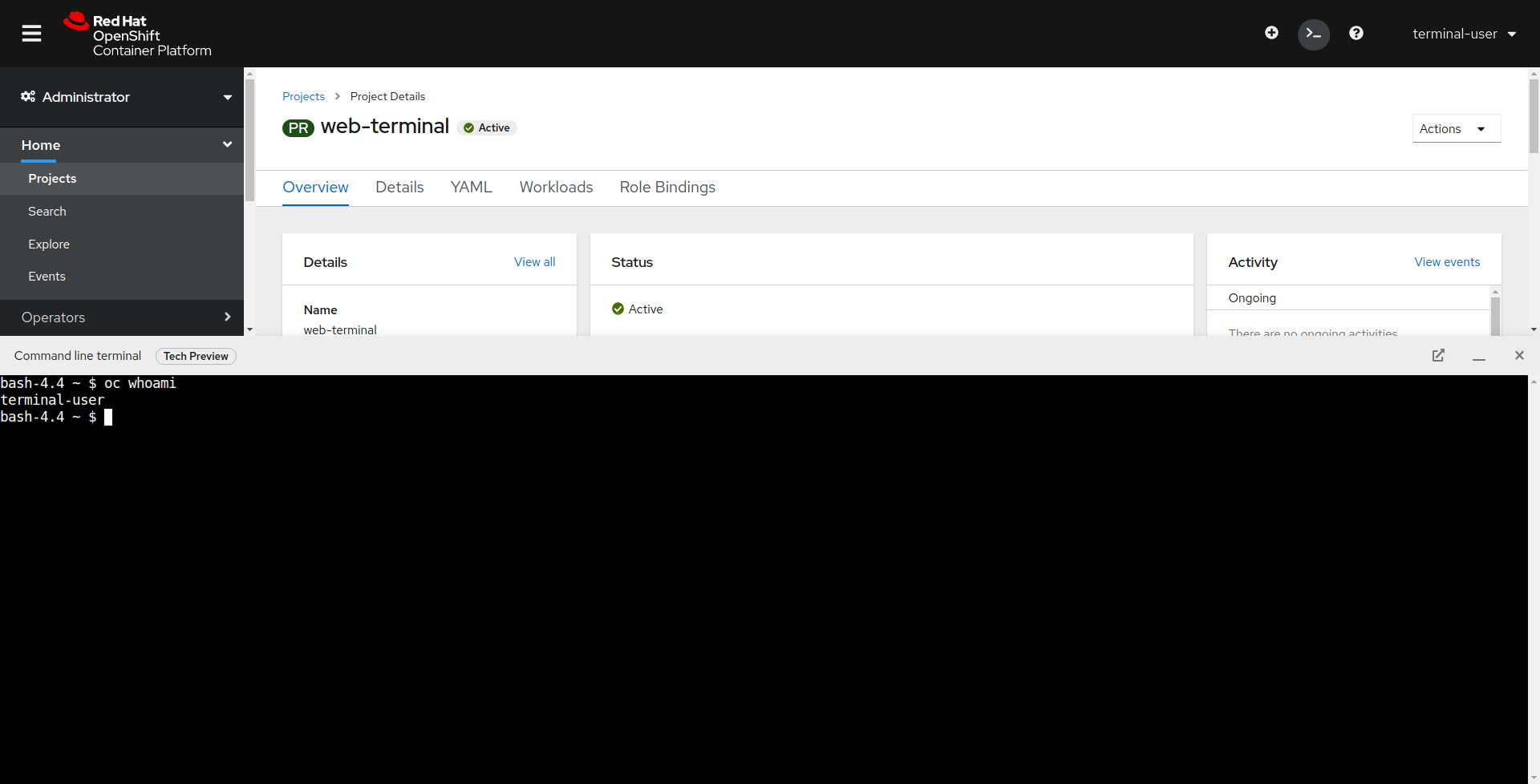The image size is (1540, 784).
Task: Open terminal in new window icon
Action: (x=1438, y=355)
